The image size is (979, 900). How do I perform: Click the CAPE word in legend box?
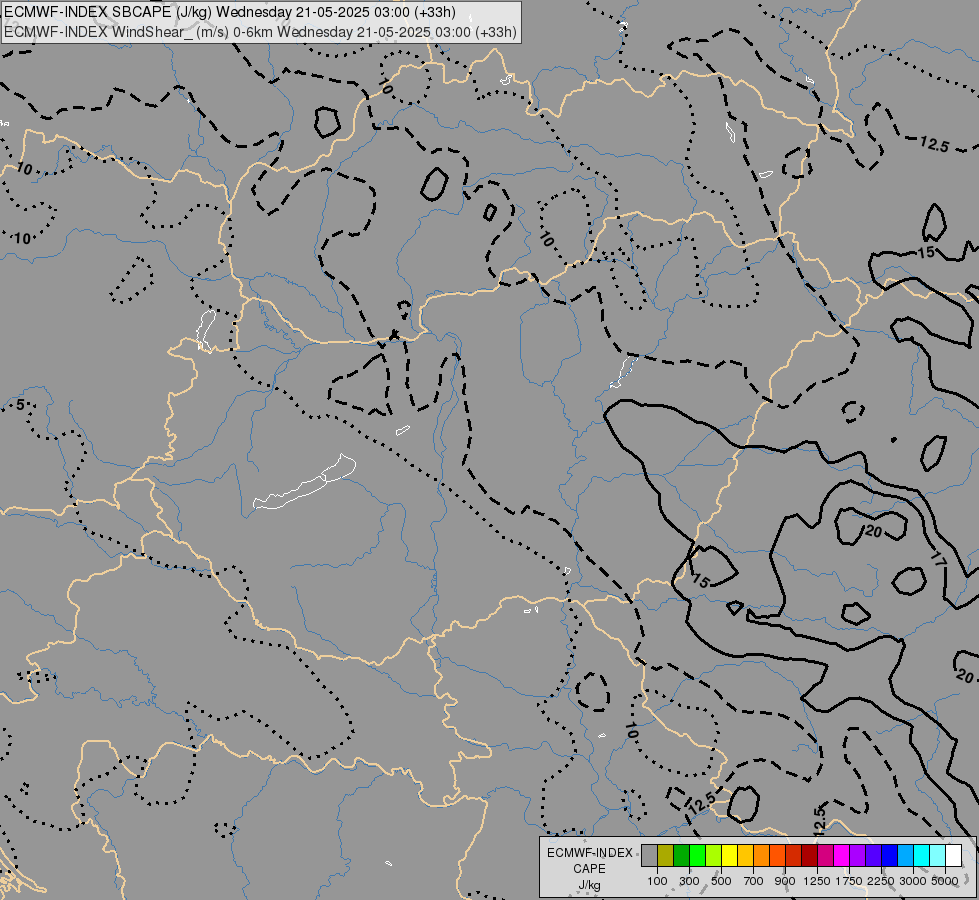coord(589,869)
